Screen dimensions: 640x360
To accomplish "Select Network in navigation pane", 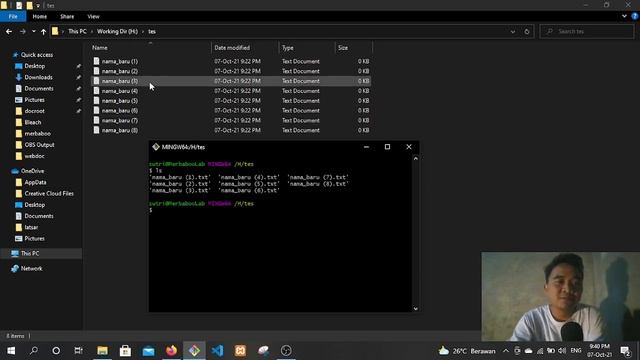I will (x=31, y=269).
